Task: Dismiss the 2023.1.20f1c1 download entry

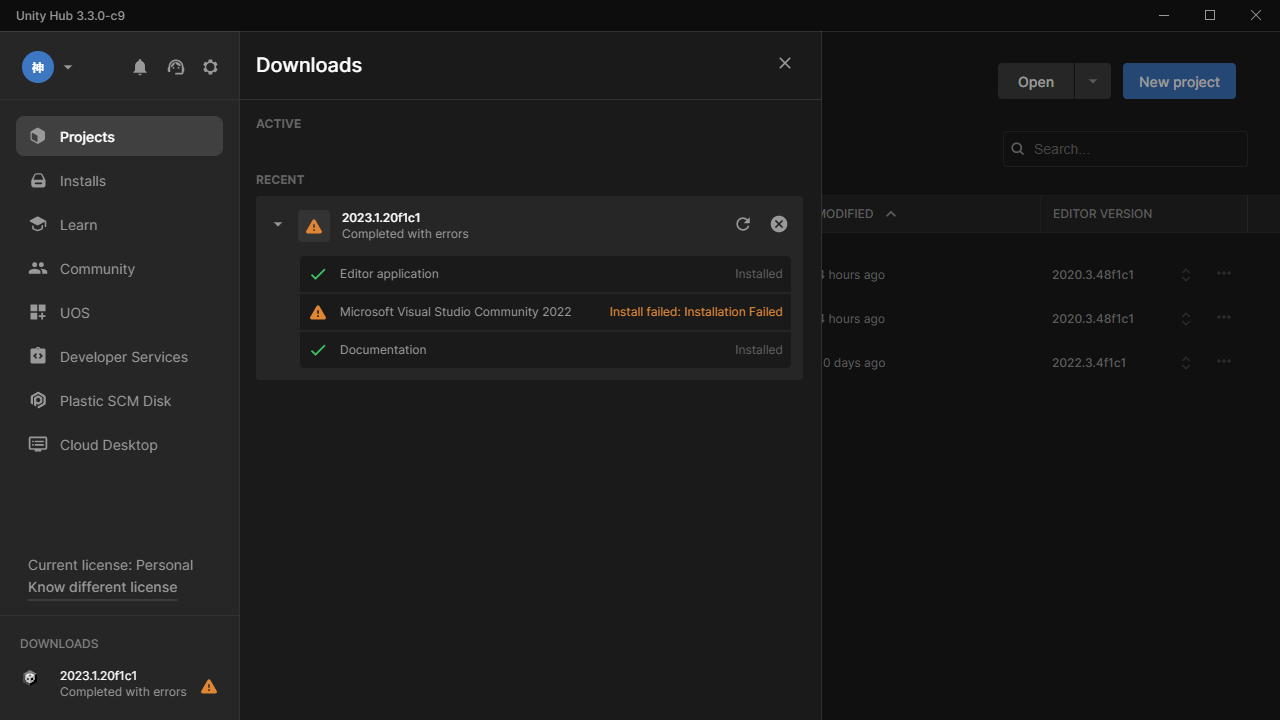Action: 779,224
